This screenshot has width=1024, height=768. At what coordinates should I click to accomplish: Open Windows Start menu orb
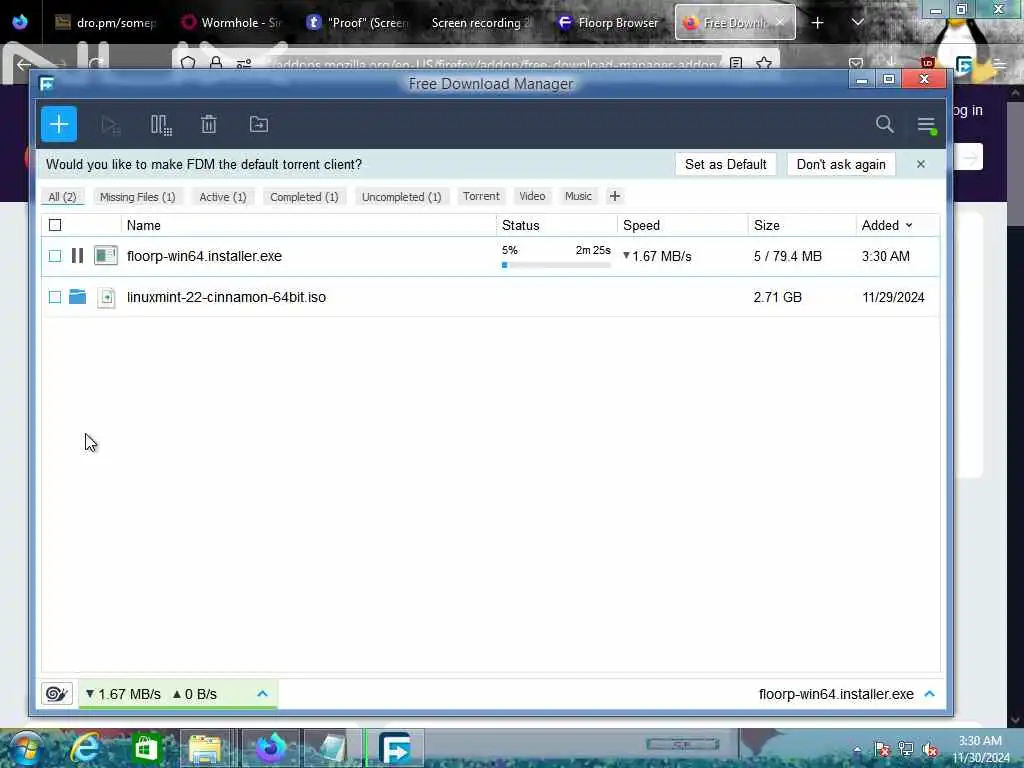click(26, 748)
